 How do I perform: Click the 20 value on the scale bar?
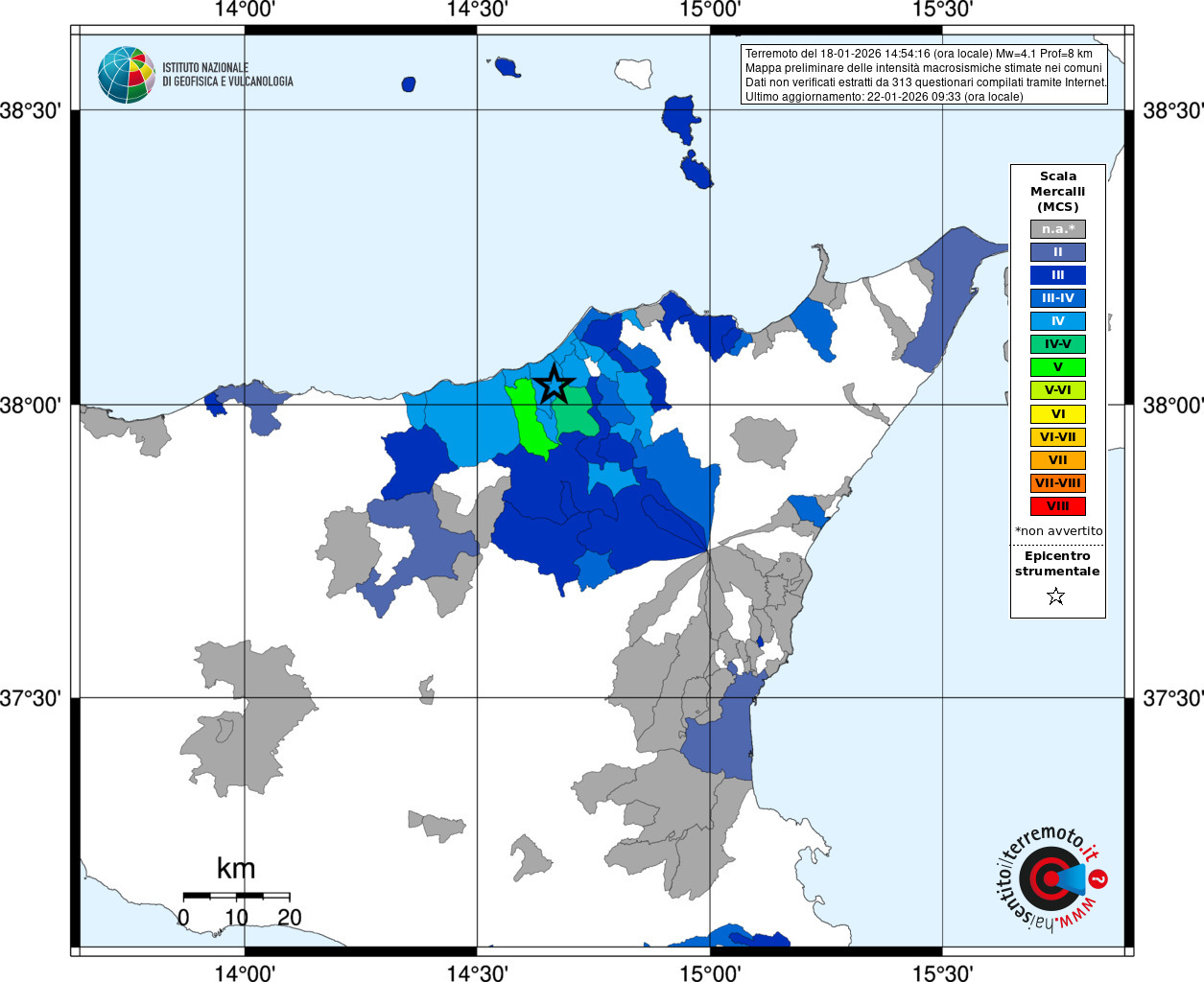coord(289,918)
